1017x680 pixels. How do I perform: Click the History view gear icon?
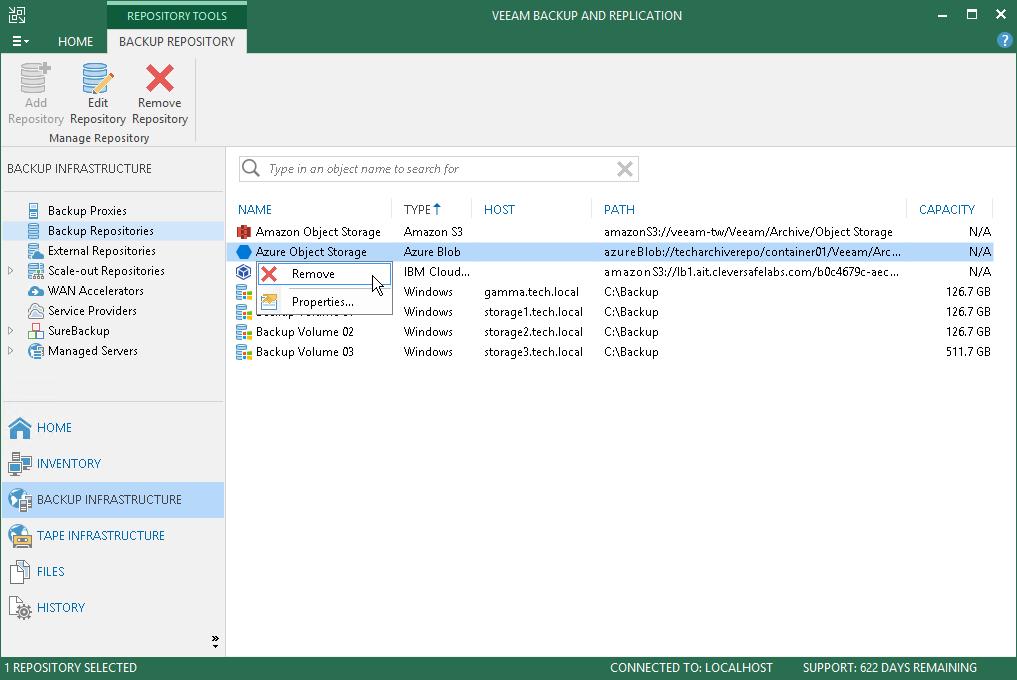pos(19,608)
